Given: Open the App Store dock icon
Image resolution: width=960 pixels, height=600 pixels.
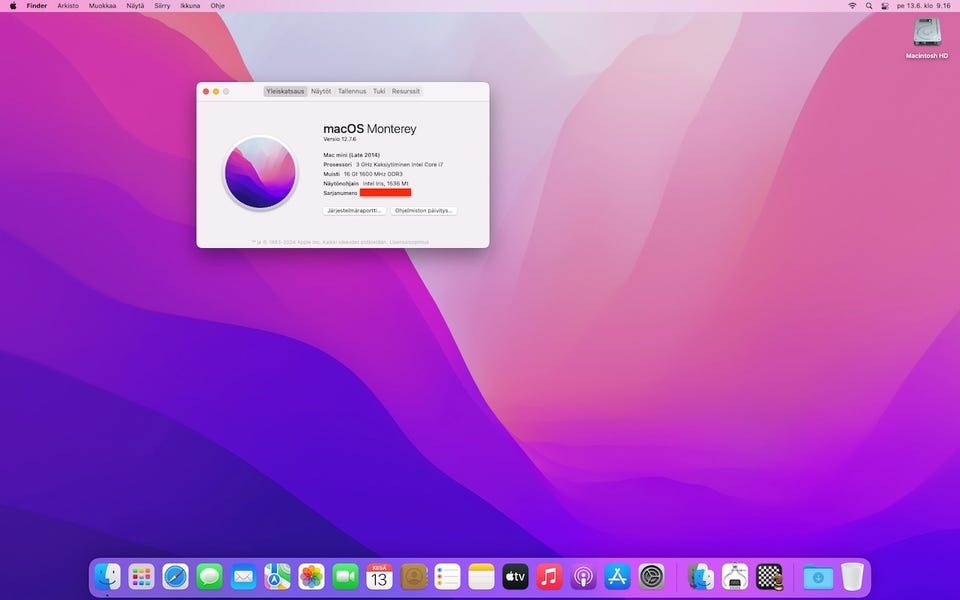Looking at the screenshot, I should [617, 576].
